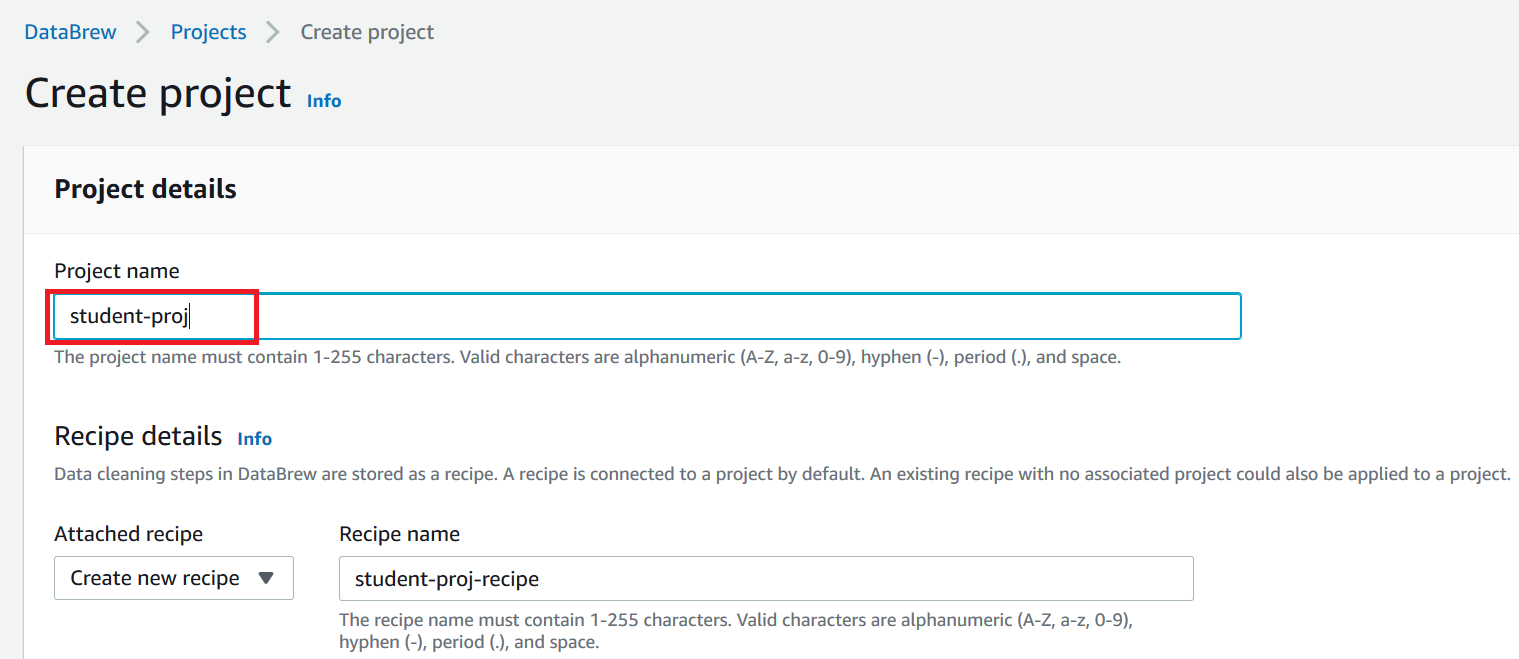Click the DataBrew breadcrumb link

[70, 32]
